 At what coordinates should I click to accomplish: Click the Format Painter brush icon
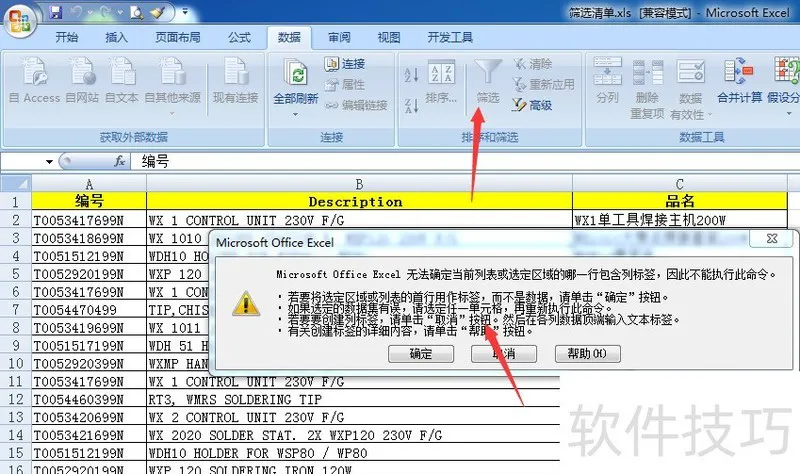coord(157,12)
